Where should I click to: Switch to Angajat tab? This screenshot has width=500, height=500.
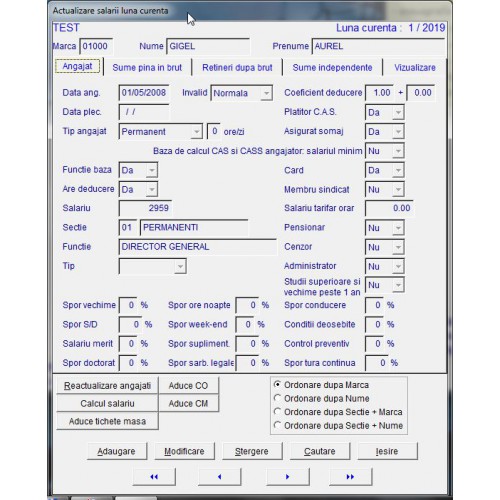77,66
